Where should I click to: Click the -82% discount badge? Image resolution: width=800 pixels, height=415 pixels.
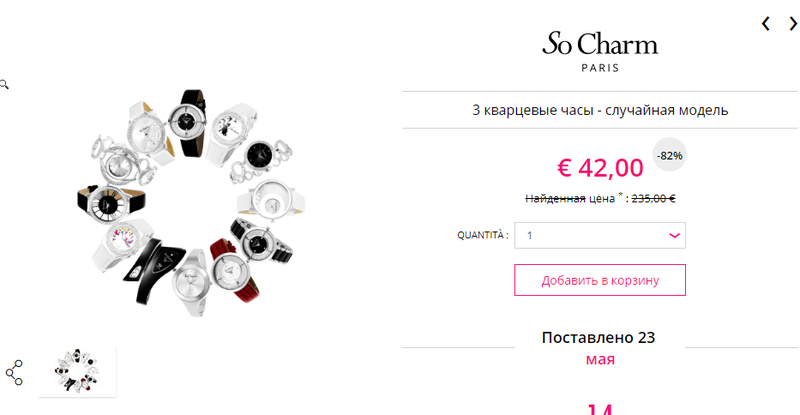pos(669,155)
